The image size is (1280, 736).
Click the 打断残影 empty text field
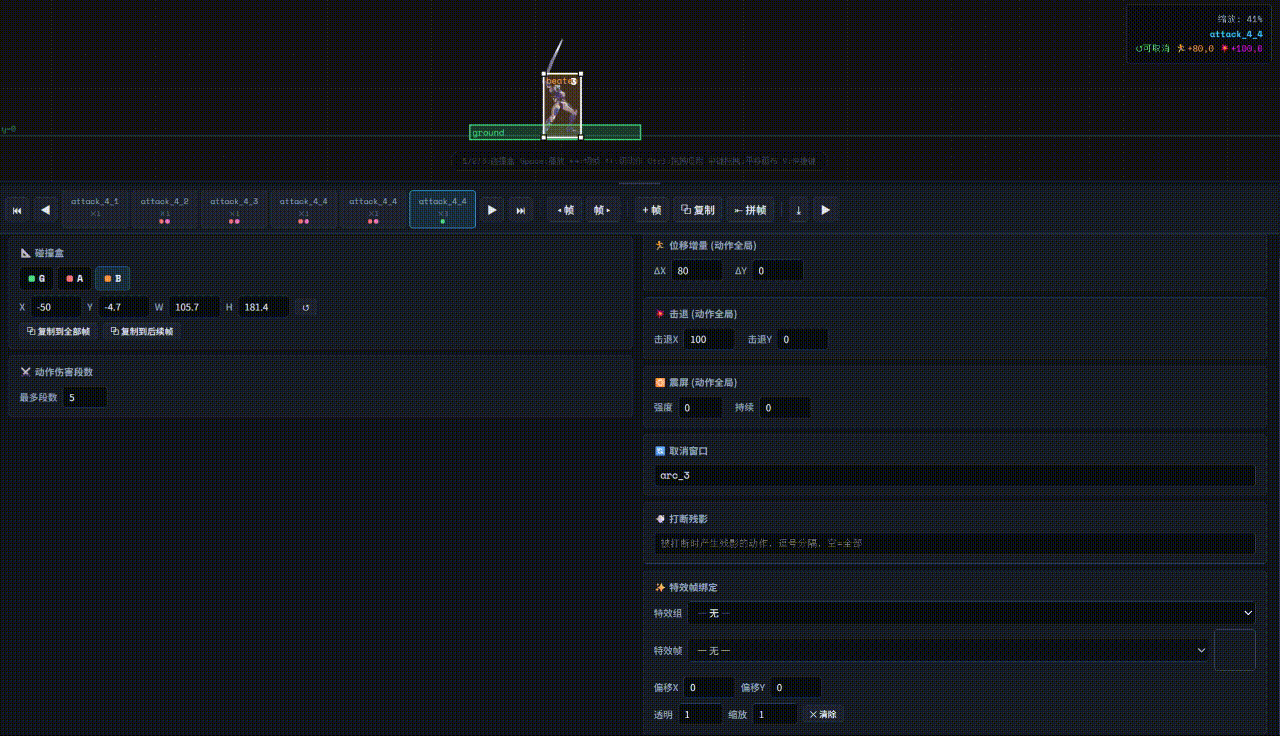pyautogui.click(x=955, y=543)
